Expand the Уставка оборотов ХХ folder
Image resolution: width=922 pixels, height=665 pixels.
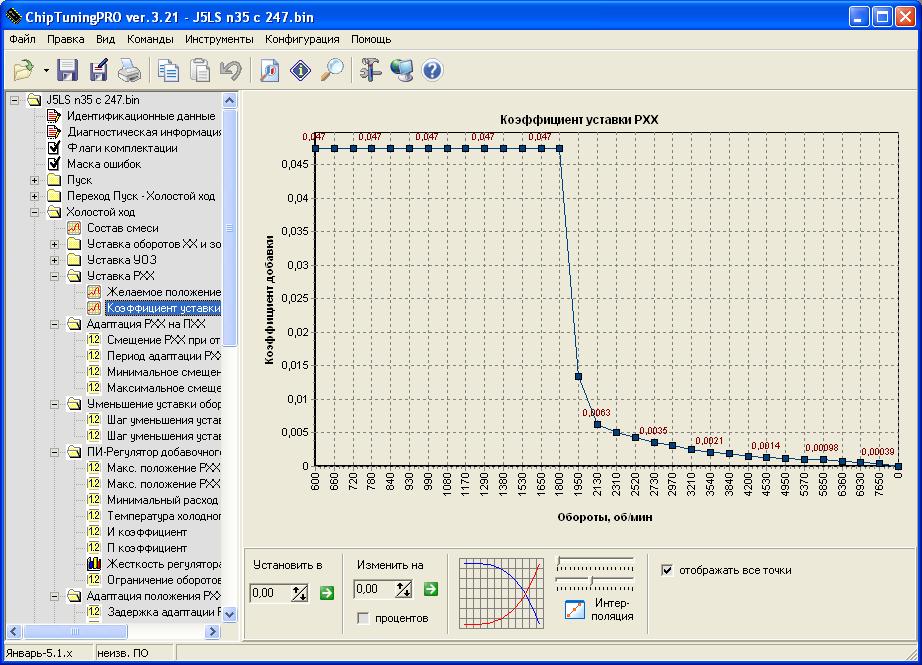[55, 244]
